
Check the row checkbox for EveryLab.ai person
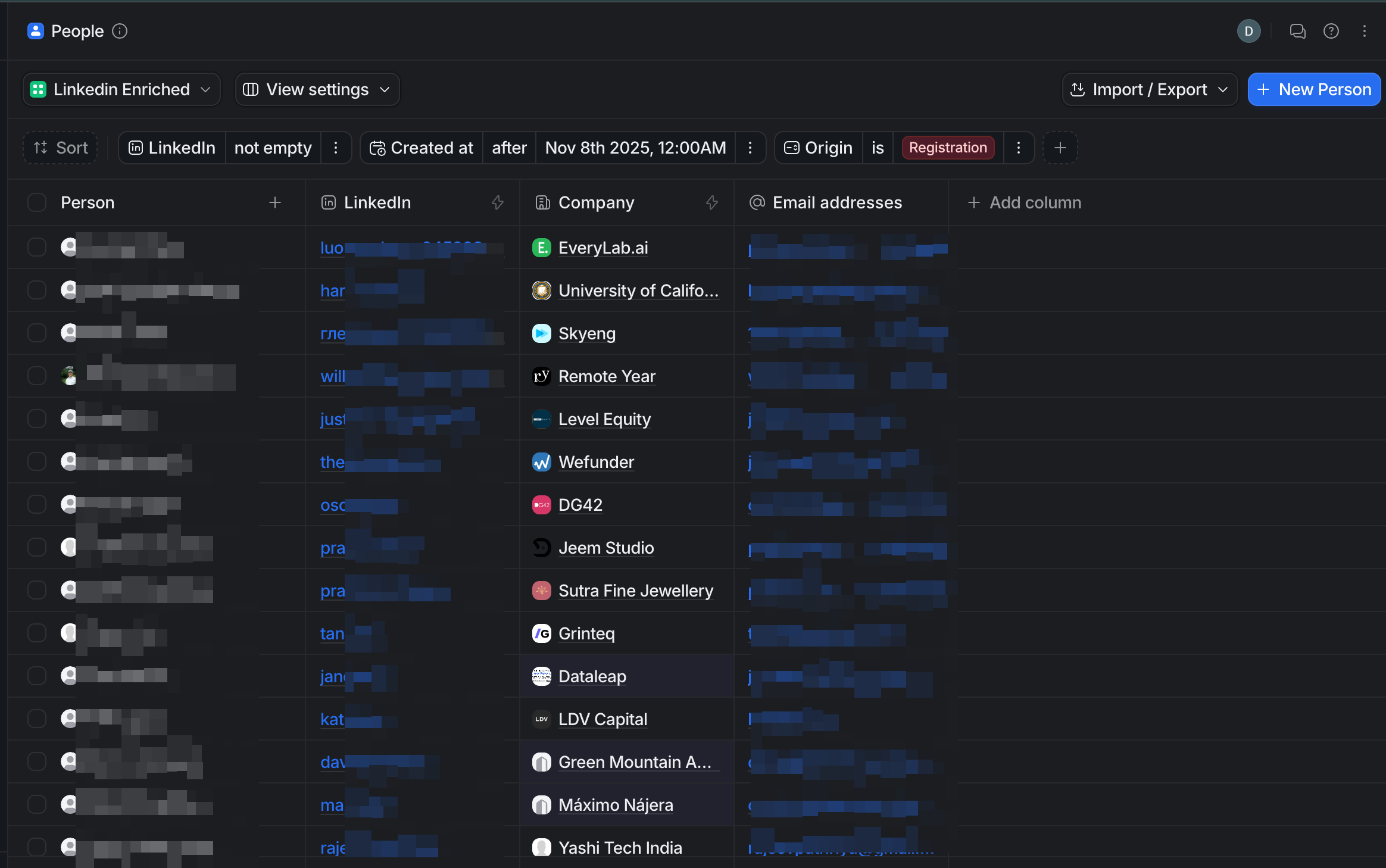pyautogui.click(x=37, y=247)
